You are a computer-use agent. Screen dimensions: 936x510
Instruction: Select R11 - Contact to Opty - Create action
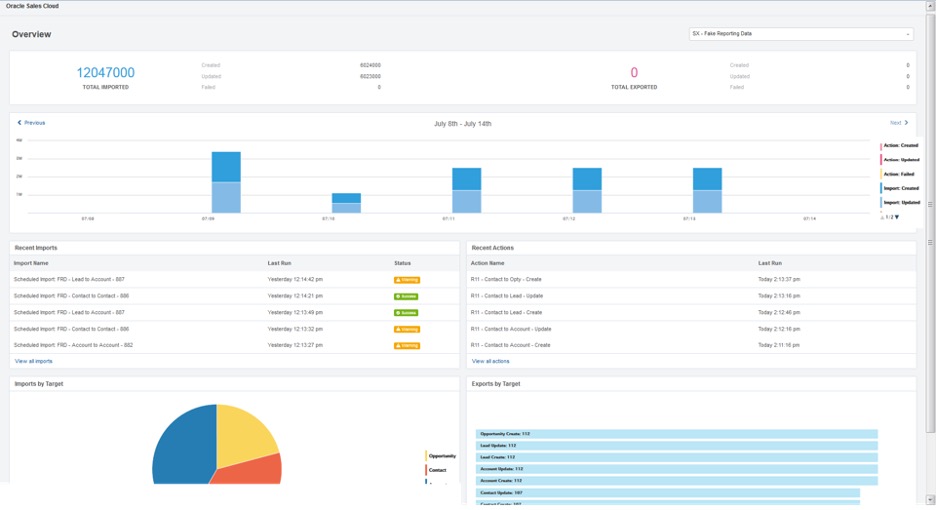pos(506,279)
